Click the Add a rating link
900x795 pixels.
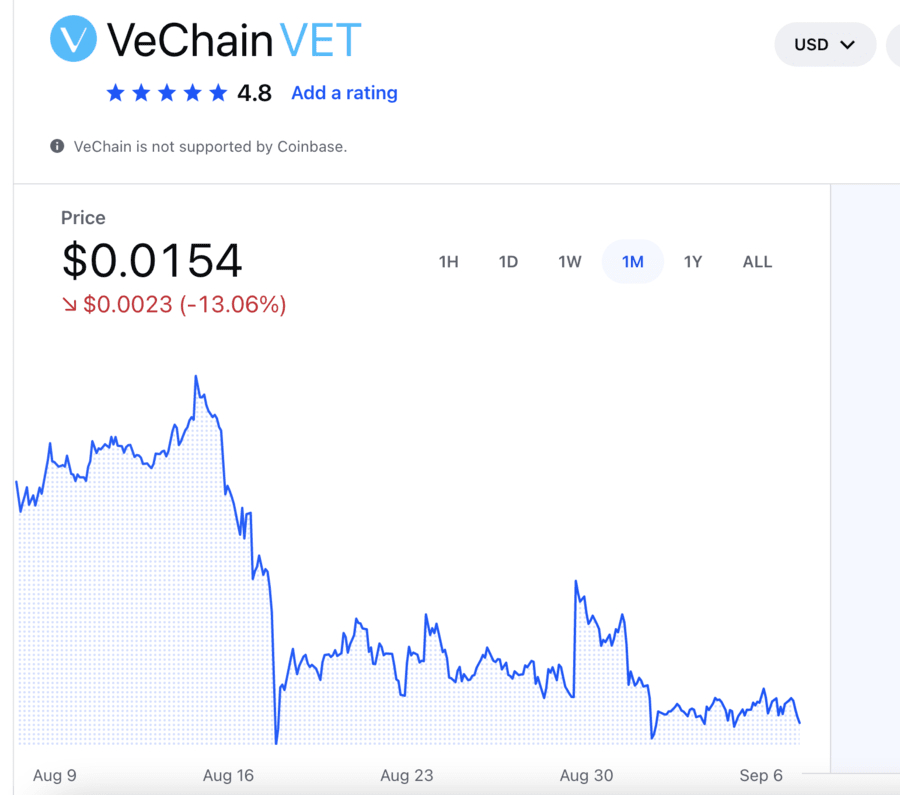344,92
